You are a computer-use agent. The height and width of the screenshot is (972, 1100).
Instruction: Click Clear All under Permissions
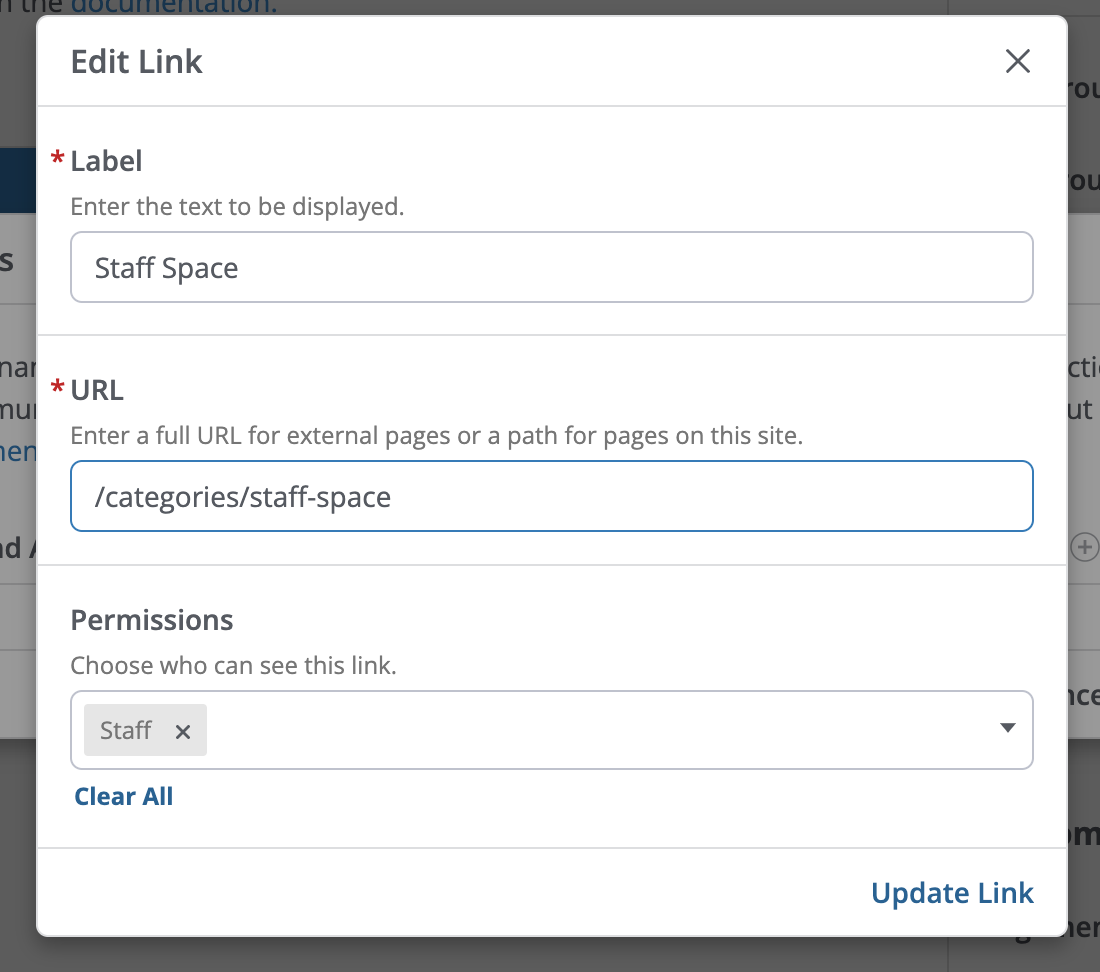tap(123, 796)
